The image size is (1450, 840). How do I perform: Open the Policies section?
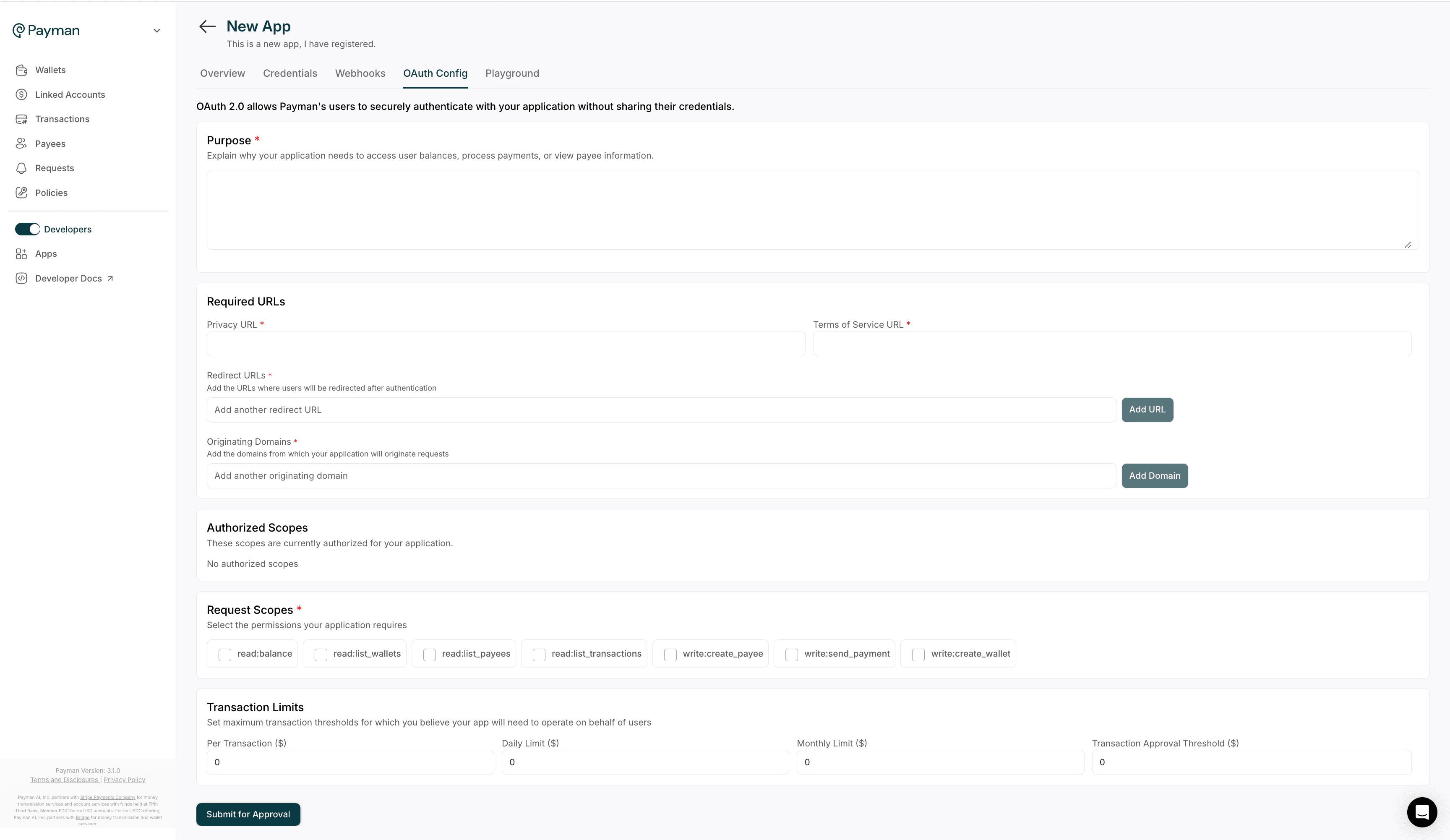point(51,193)
